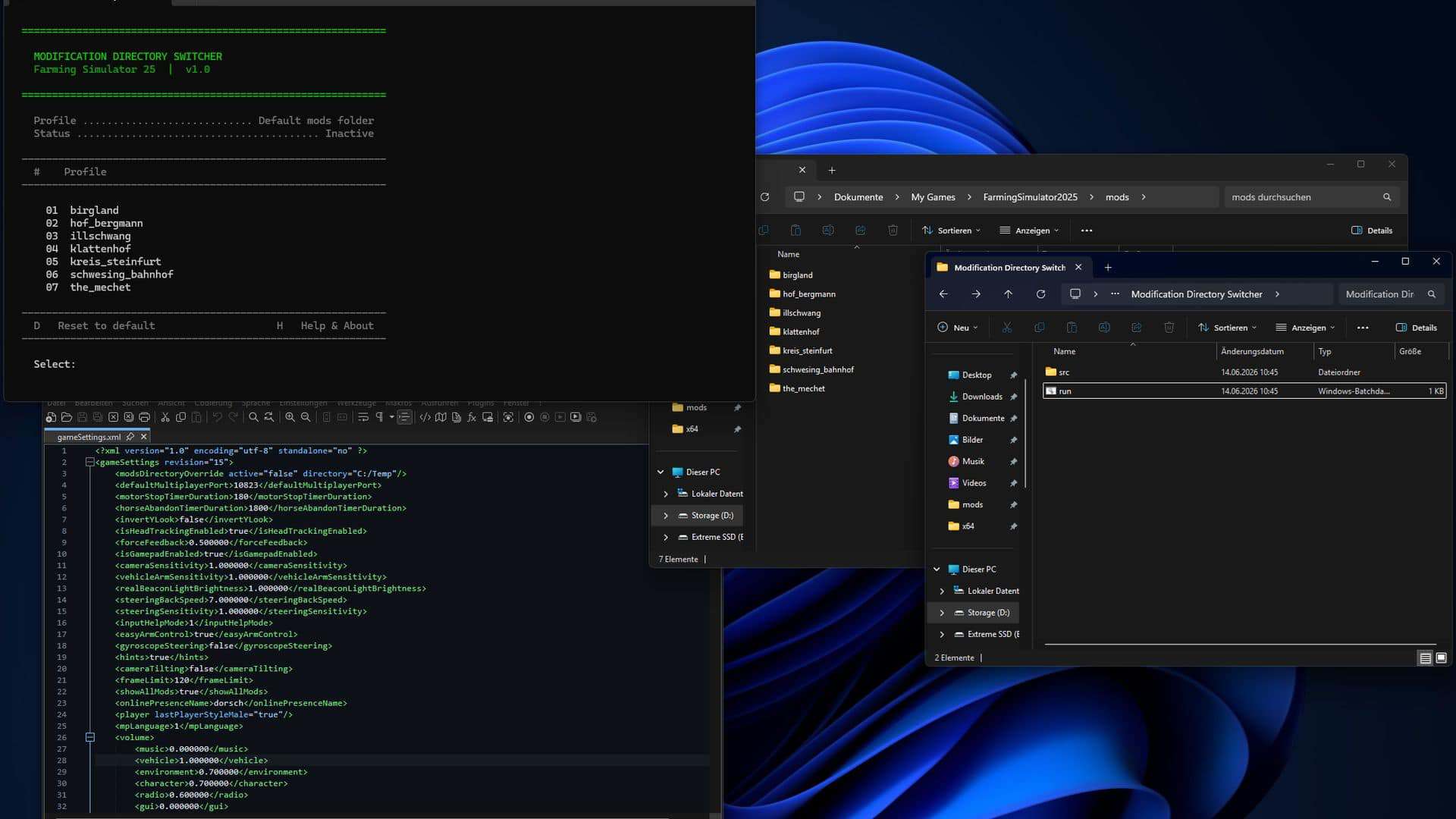
Task: Click the Cut scissors icon in Notepad++ toolbar
Action: click(x=165, y=417)
